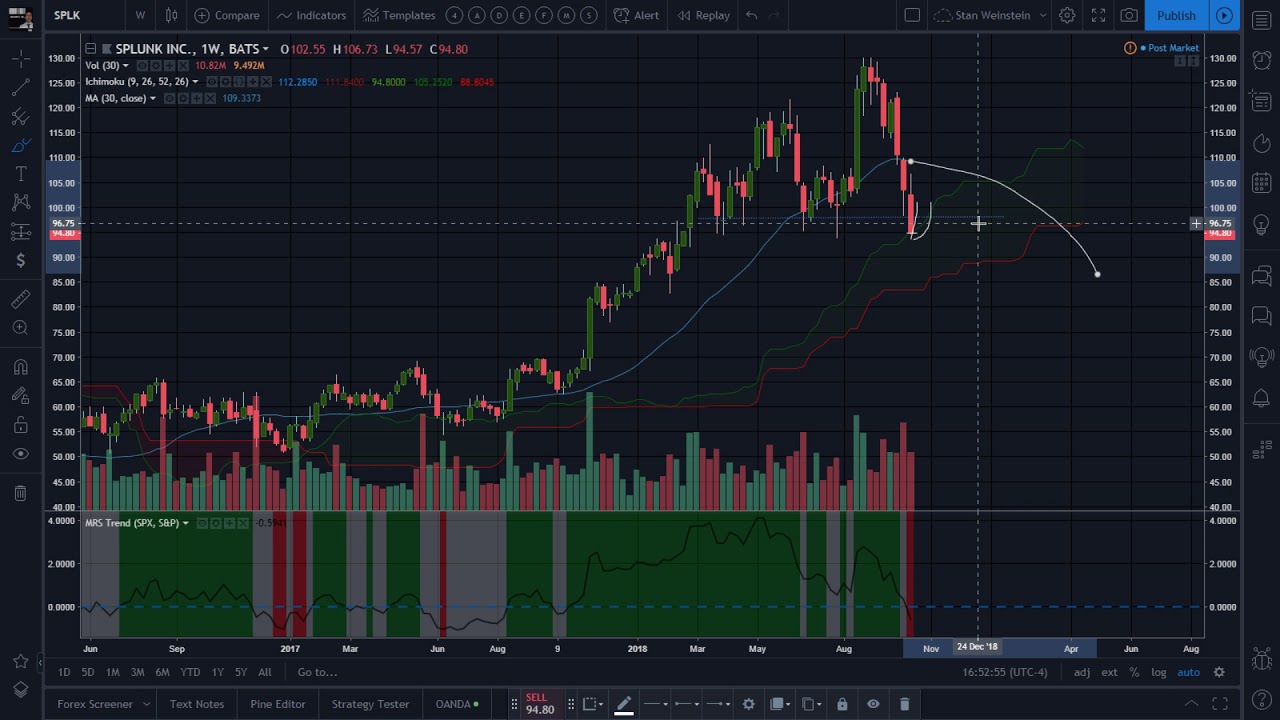Open the object tree layers icon
The image size is (1280, 720).
(x=20, y=690)
